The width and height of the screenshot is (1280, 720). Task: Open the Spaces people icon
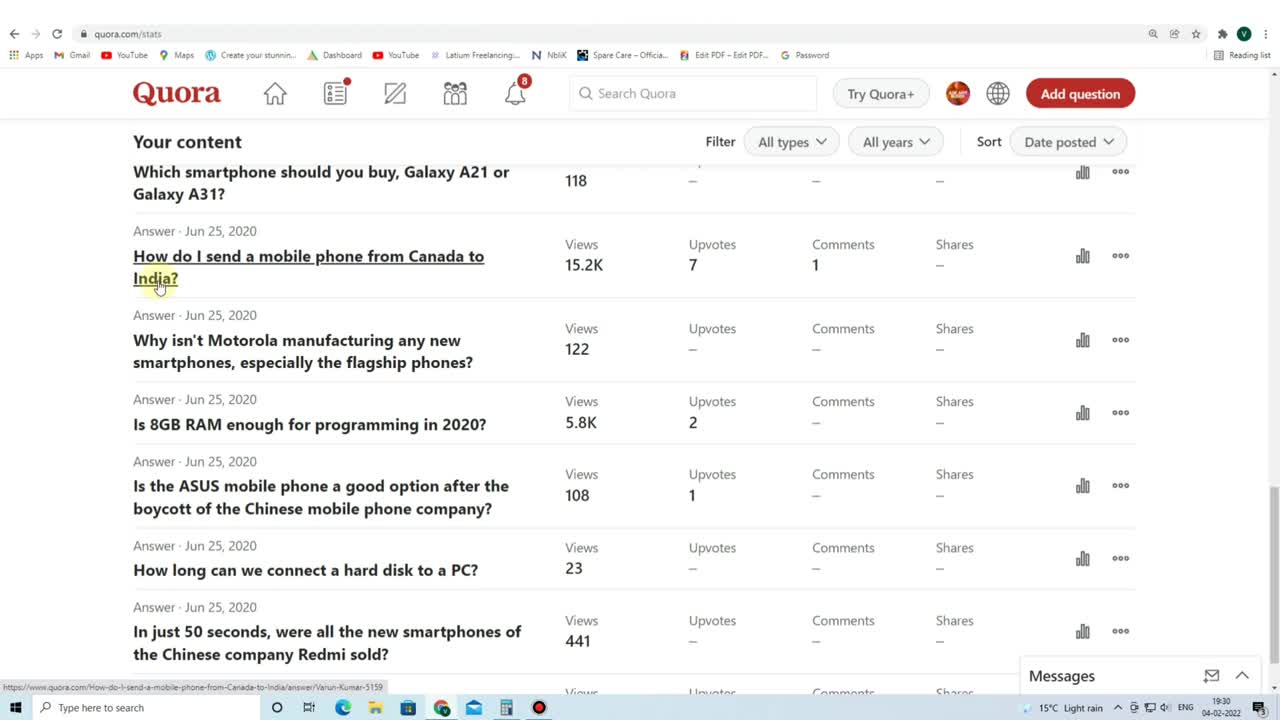455,94
